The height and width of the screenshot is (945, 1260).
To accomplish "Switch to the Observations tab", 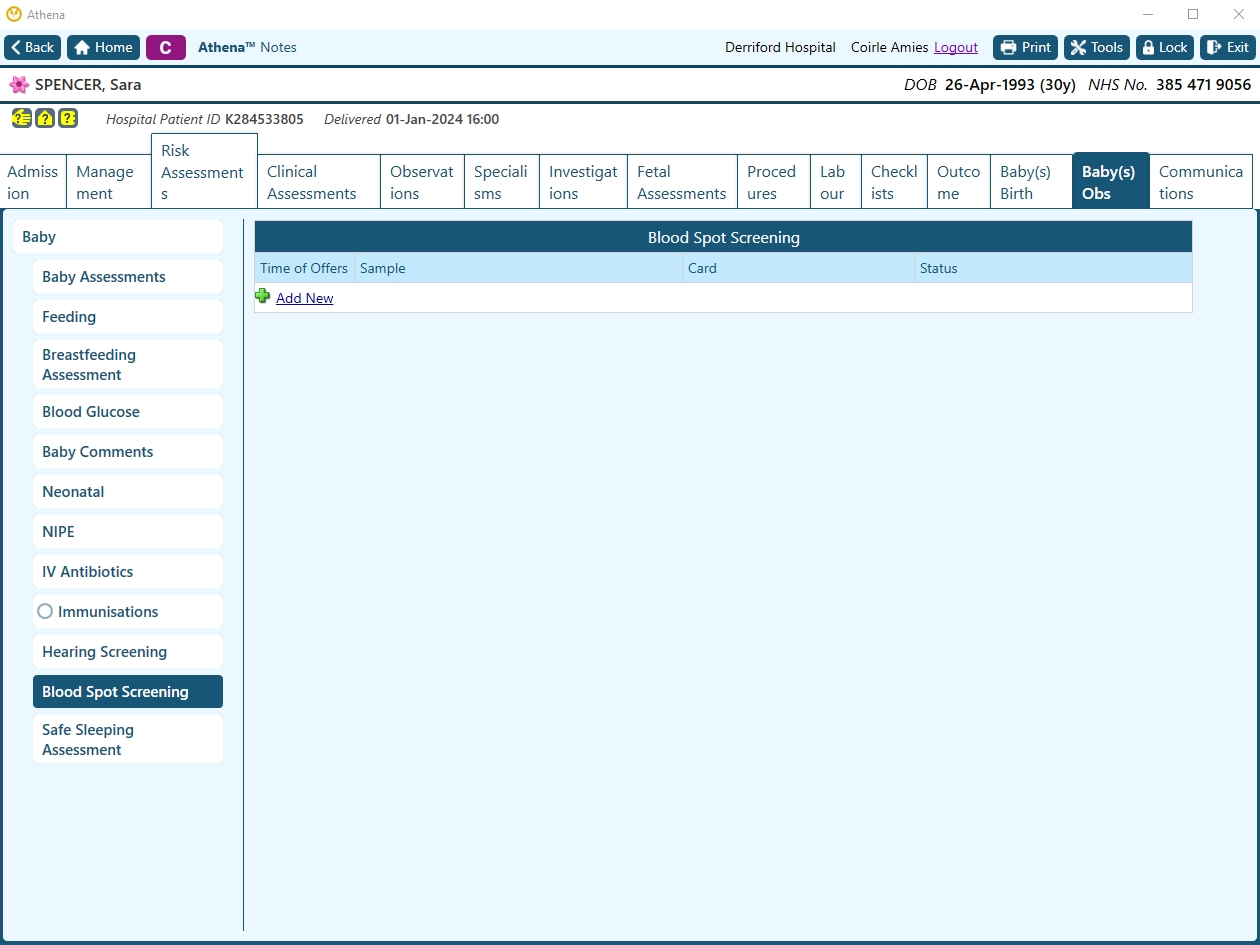I will click(422, 182).
